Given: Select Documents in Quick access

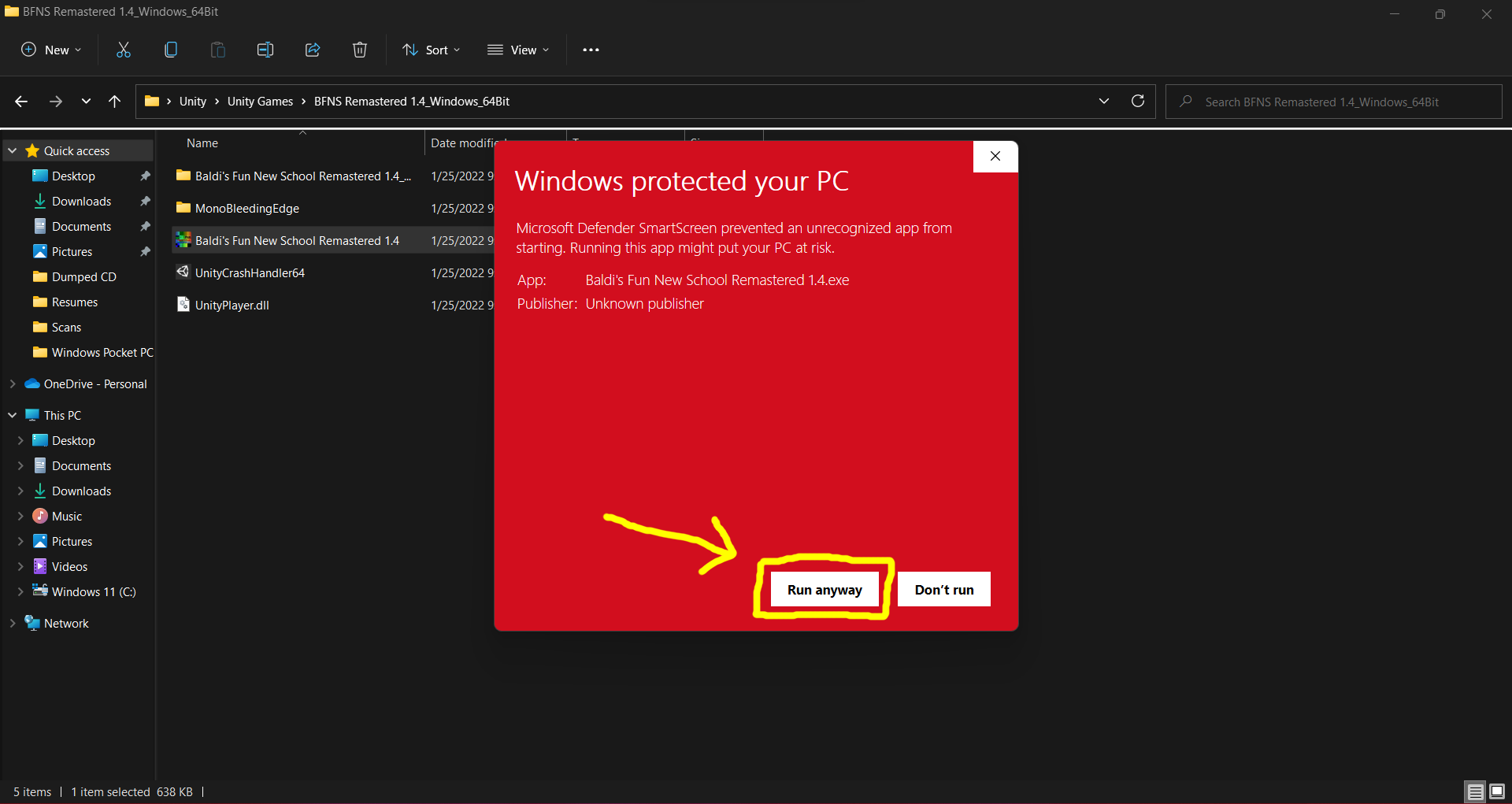Looking at the screenshot, I should click(x=81, y=226).
